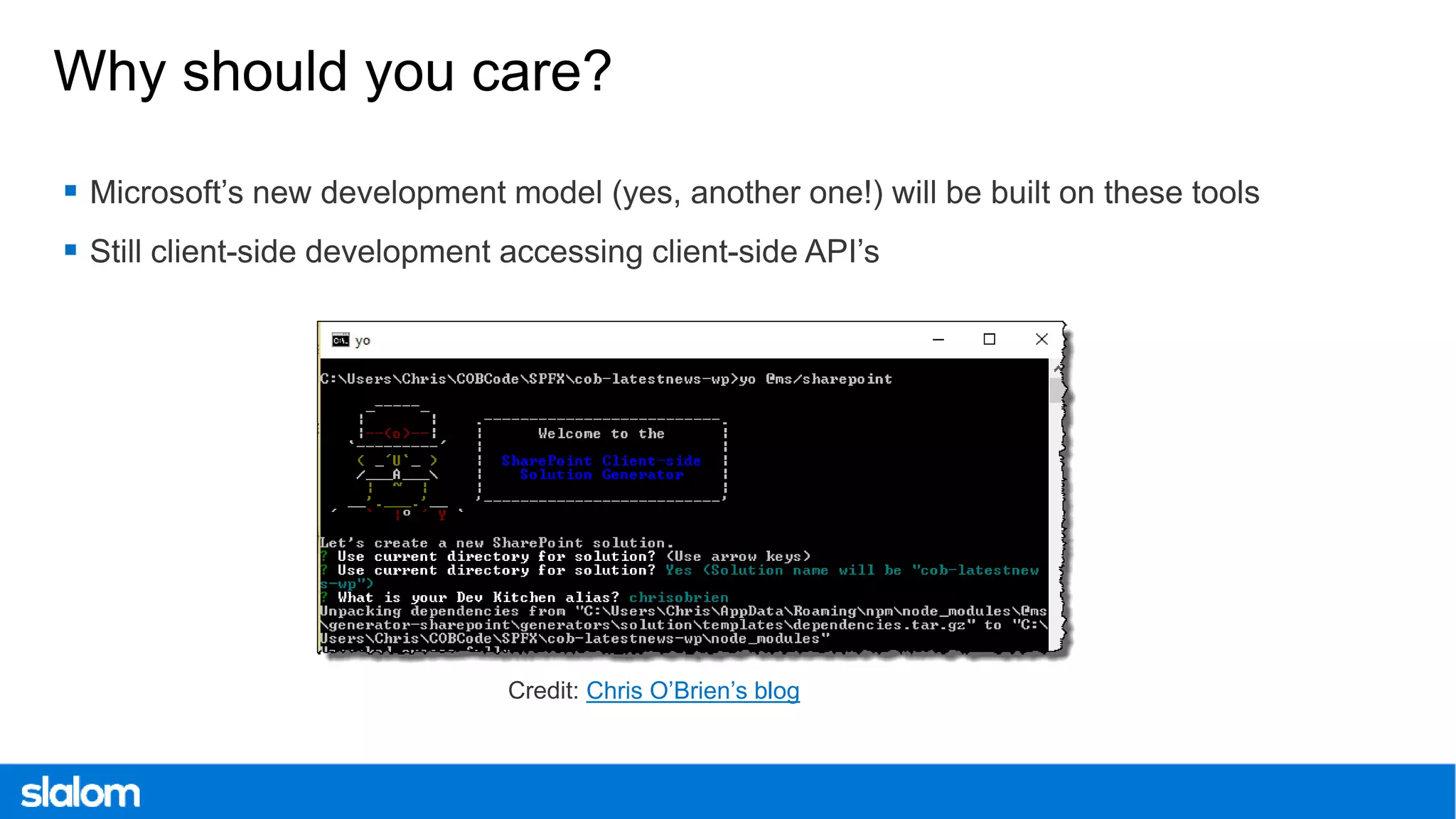This screenshot has width=1456, height=819.
Task: Click the 'Welcome to the' banner text
Action: (601, 434)
